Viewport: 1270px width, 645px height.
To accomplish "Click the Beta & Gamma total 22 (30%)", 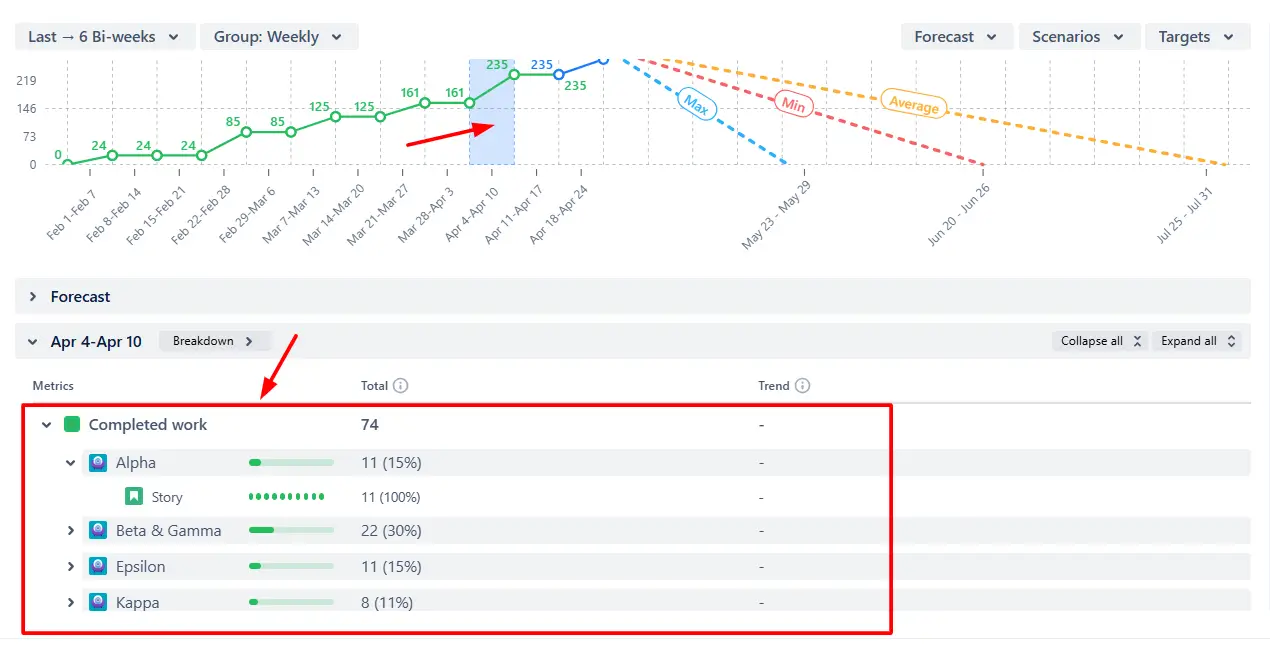I will point(391,531).
